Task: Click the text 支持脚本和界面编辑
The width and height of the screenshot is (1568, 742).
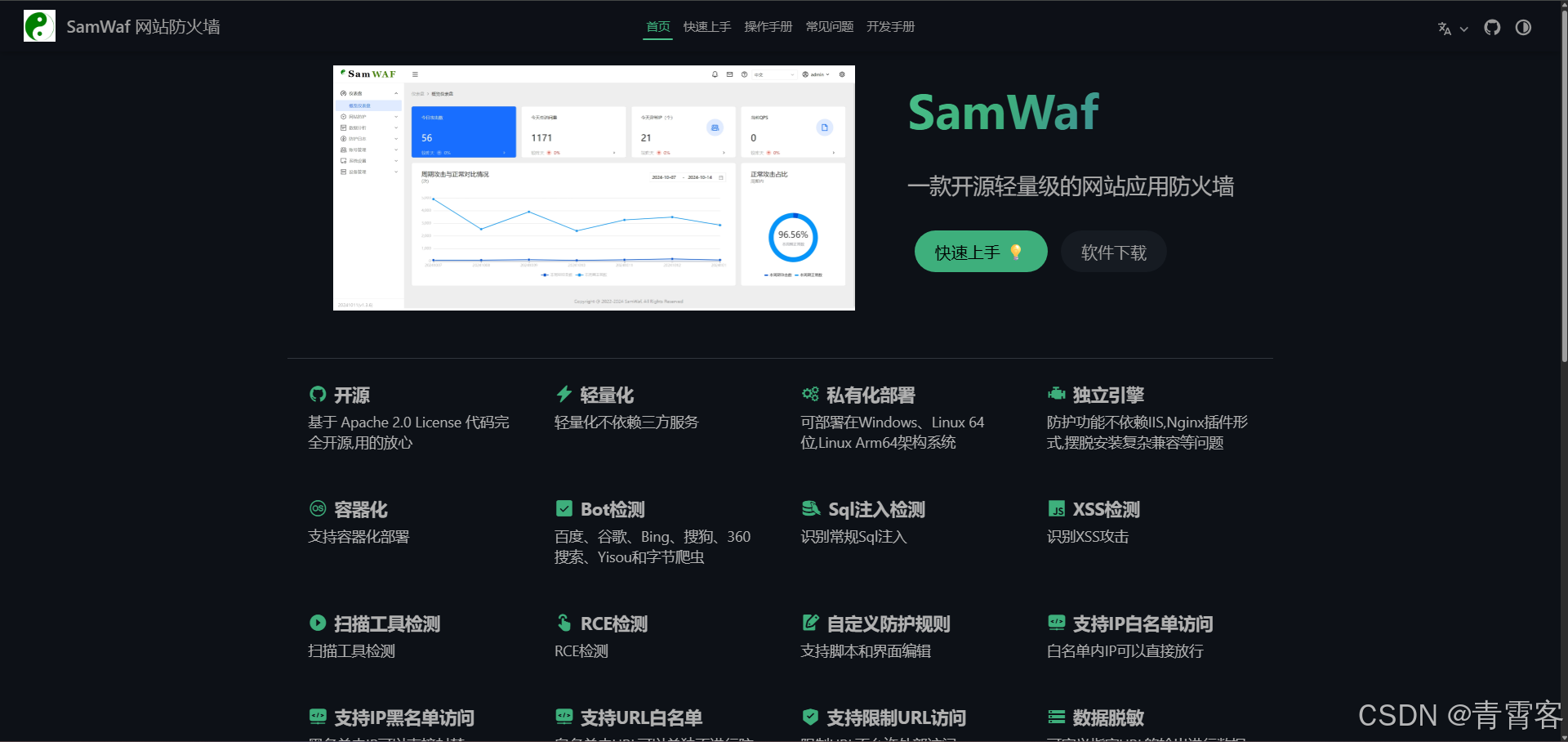Action: pos(866,651)
